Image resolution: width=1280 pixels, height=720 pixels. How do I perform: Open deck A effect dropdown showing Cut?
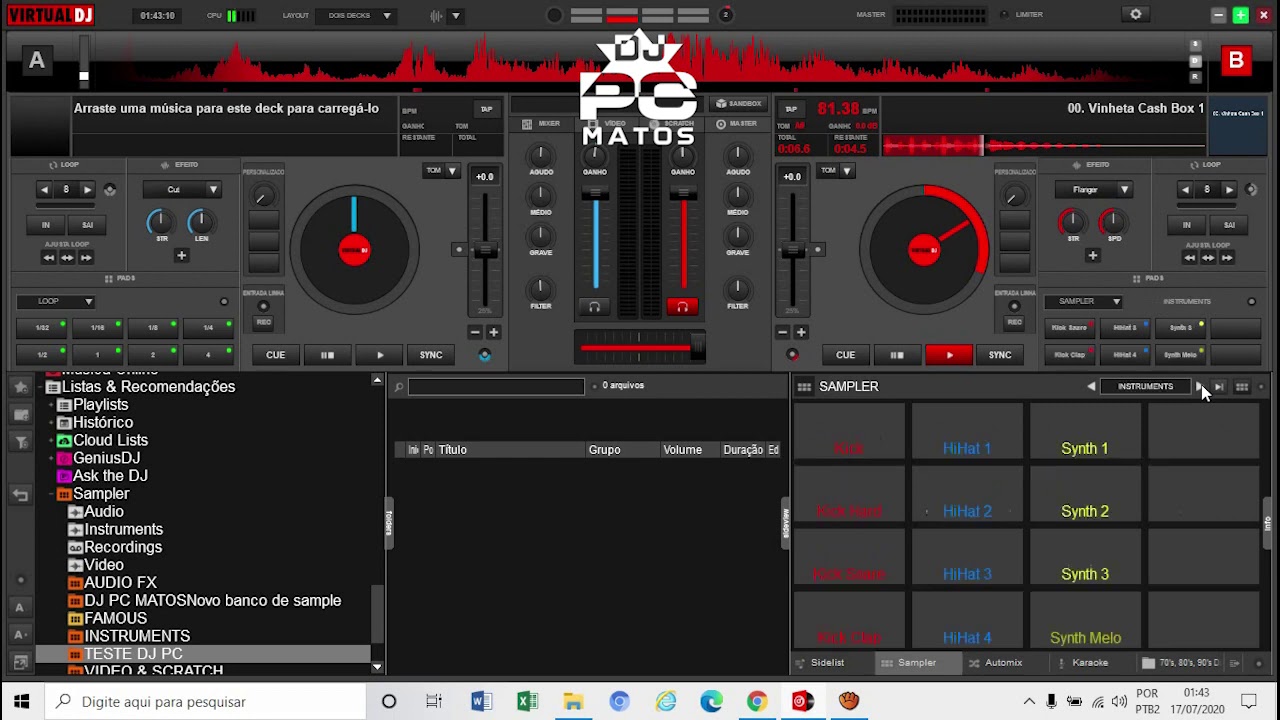(180, 190)
